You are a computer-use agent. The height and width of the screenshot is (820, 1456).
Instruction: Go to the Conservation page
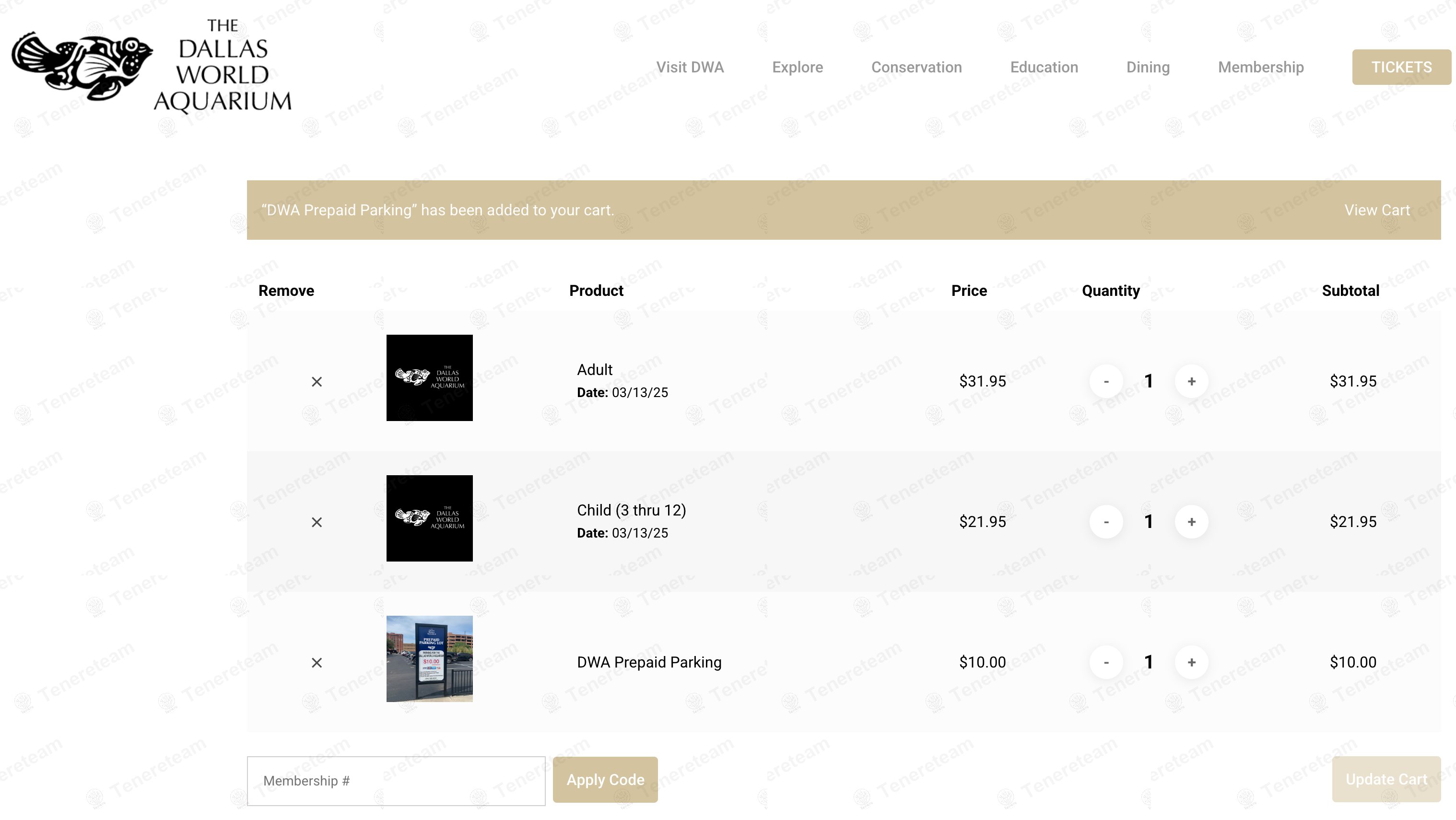(x=916, y=67)
